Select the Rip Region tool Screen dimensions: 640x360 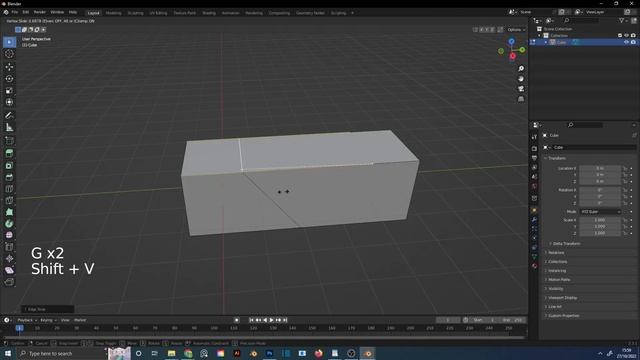(x=9, y=282)
